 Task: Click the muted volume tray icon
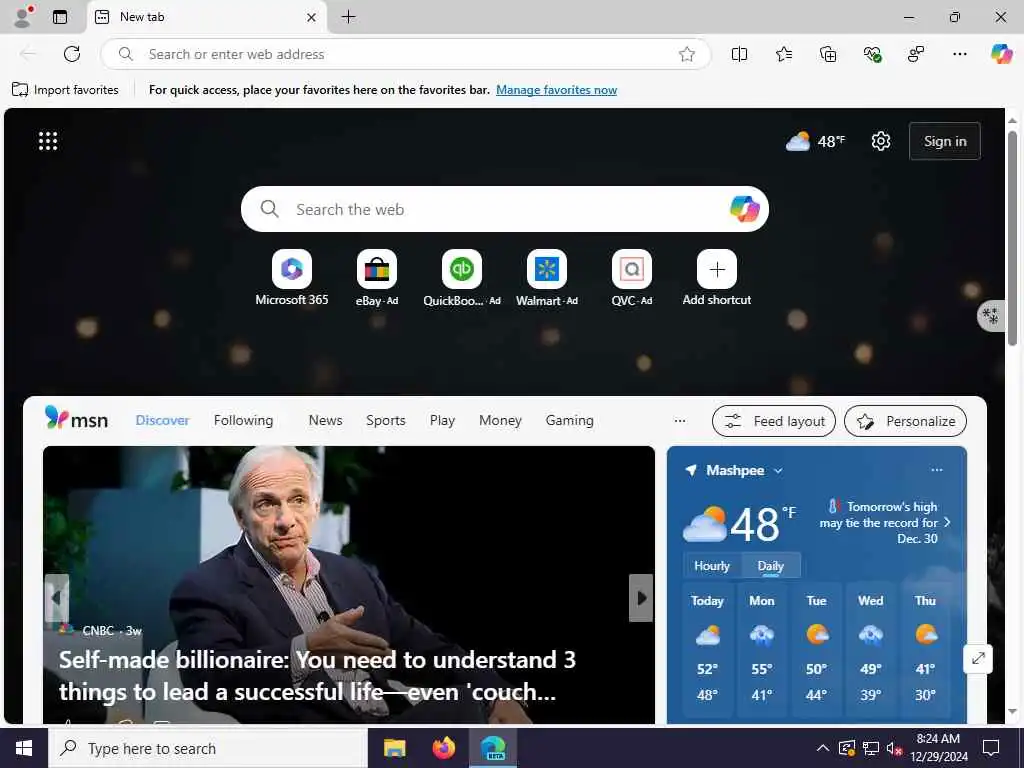894,748
